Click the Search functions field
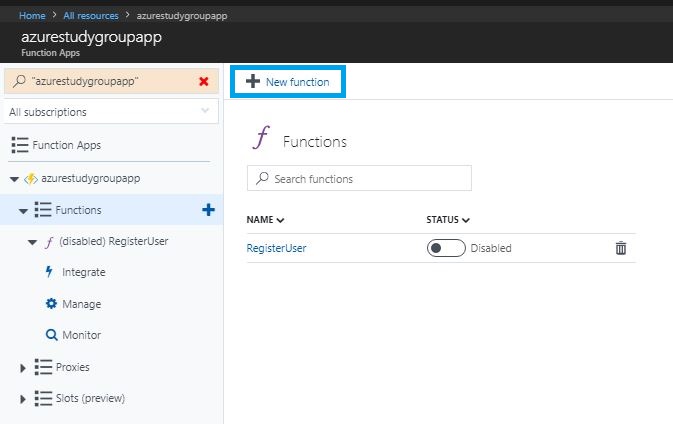Screen dimensions: 673x424 coord(359,178)
